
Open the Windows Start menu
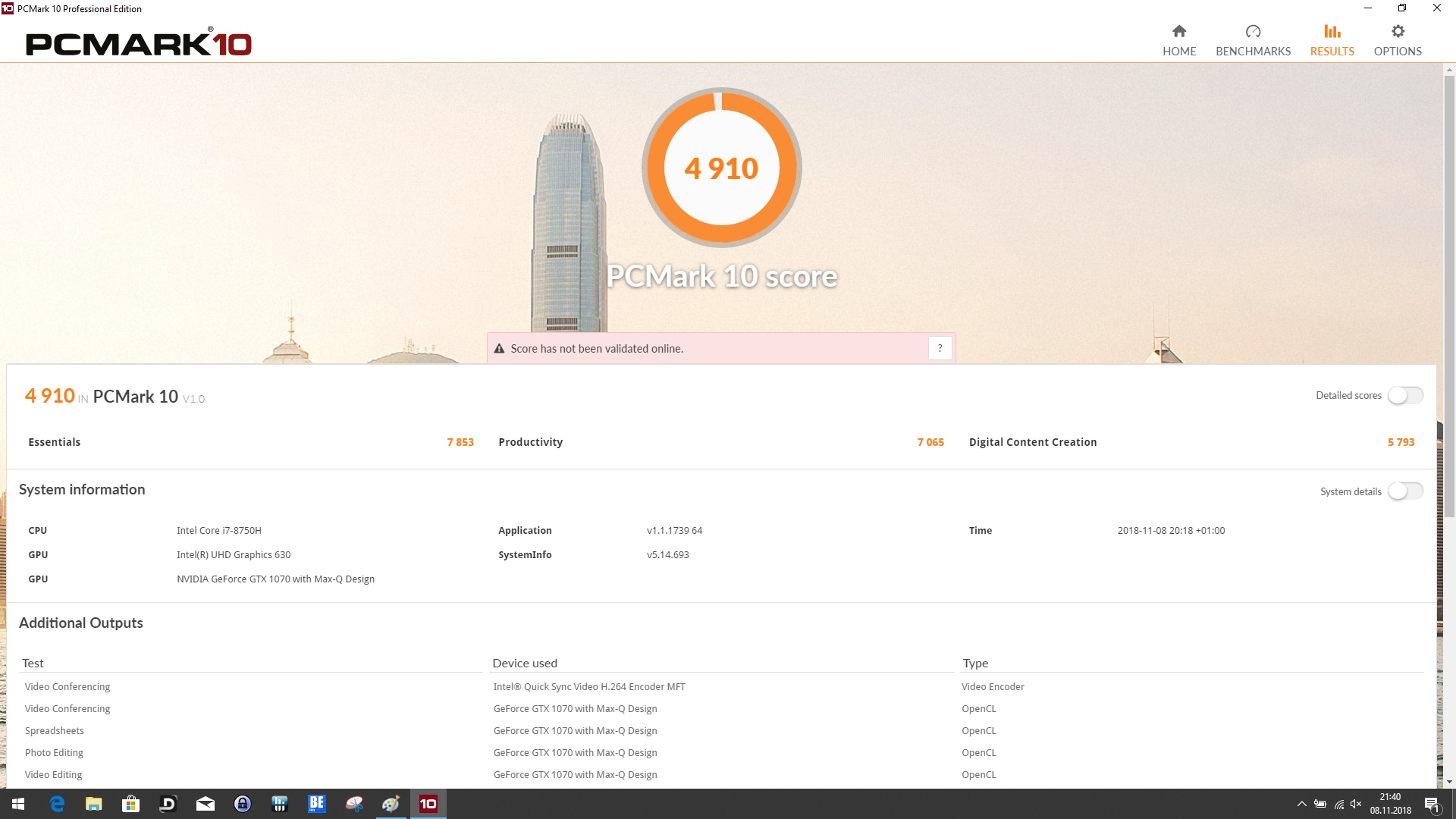18,804
